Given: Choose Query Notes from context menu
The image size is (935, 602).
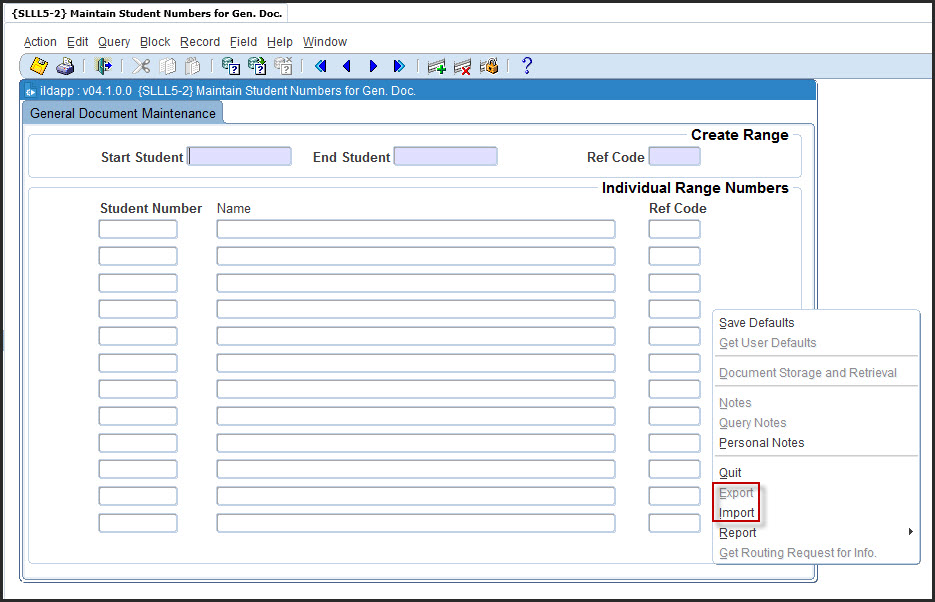Looking at the screenshot, I should point(753,423).
